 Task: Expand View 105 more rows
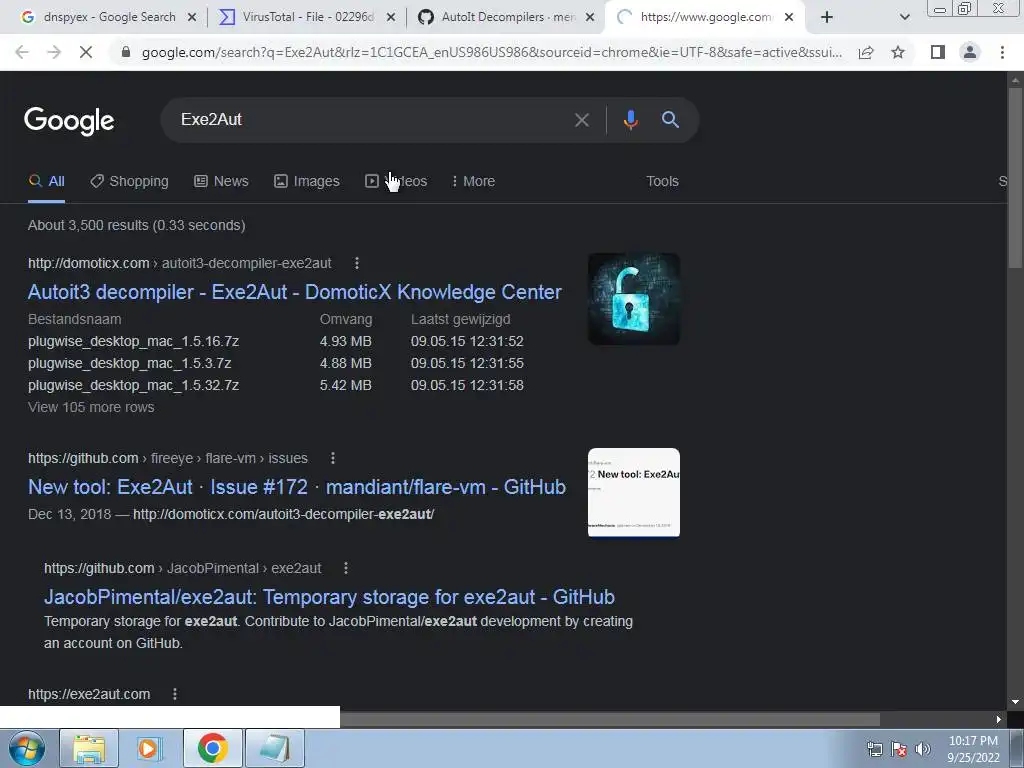pyautogui.click(x=91, y=408)
